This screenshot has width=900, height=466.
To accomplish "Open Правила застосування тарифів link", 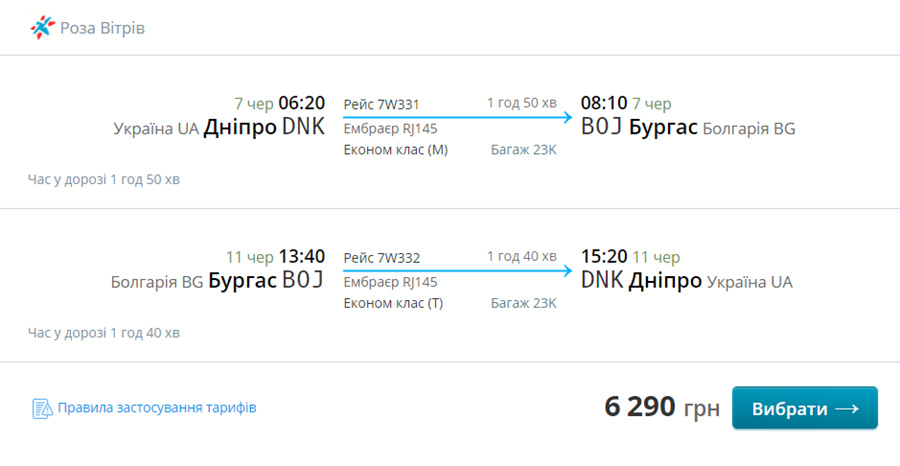I will (x=157, y=408).
